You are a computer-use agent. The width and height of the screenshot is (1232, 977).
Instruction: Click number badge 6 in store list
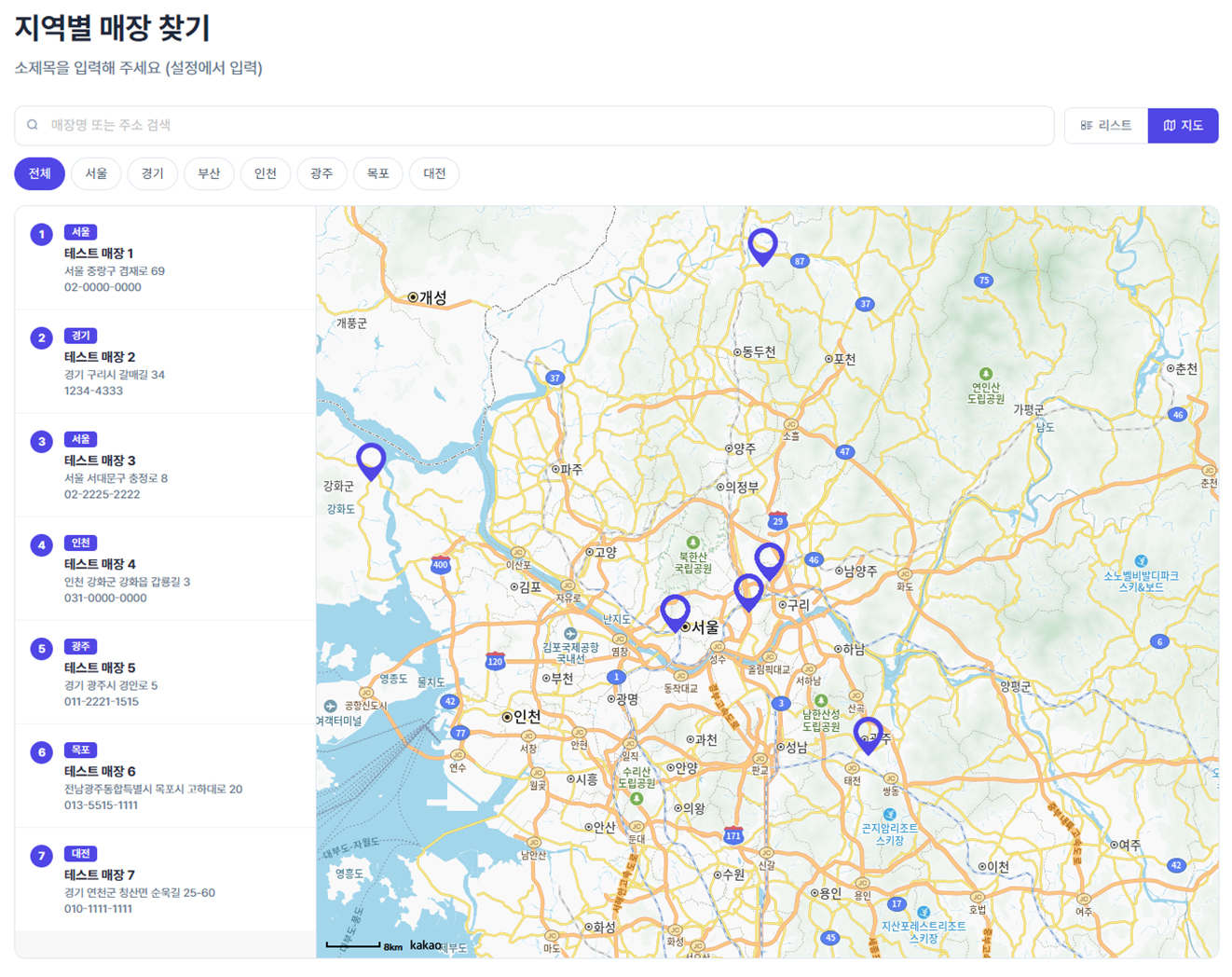[41, 751]
